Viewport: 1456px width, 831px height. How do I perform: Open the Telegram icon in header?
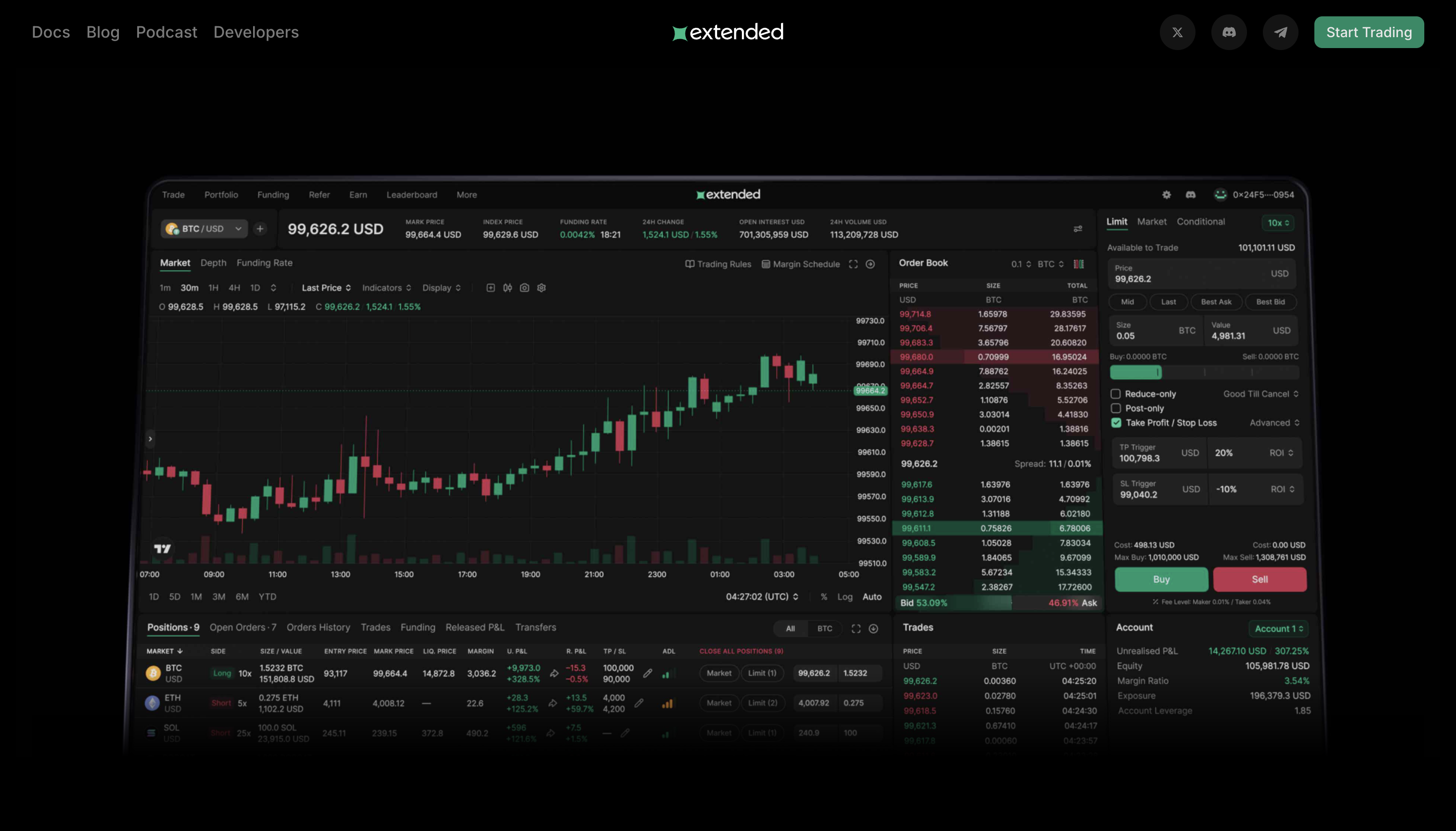coord(1280,33)
